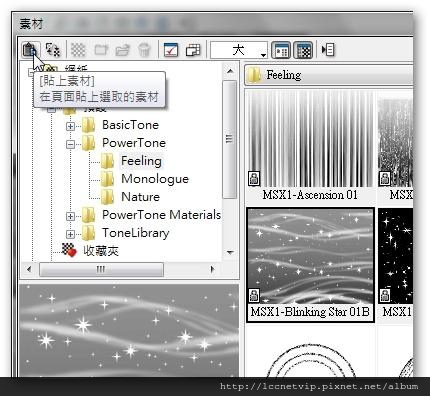Click the grayed-out new folder icon
This screenshot has width=430, height=396.
101,50
